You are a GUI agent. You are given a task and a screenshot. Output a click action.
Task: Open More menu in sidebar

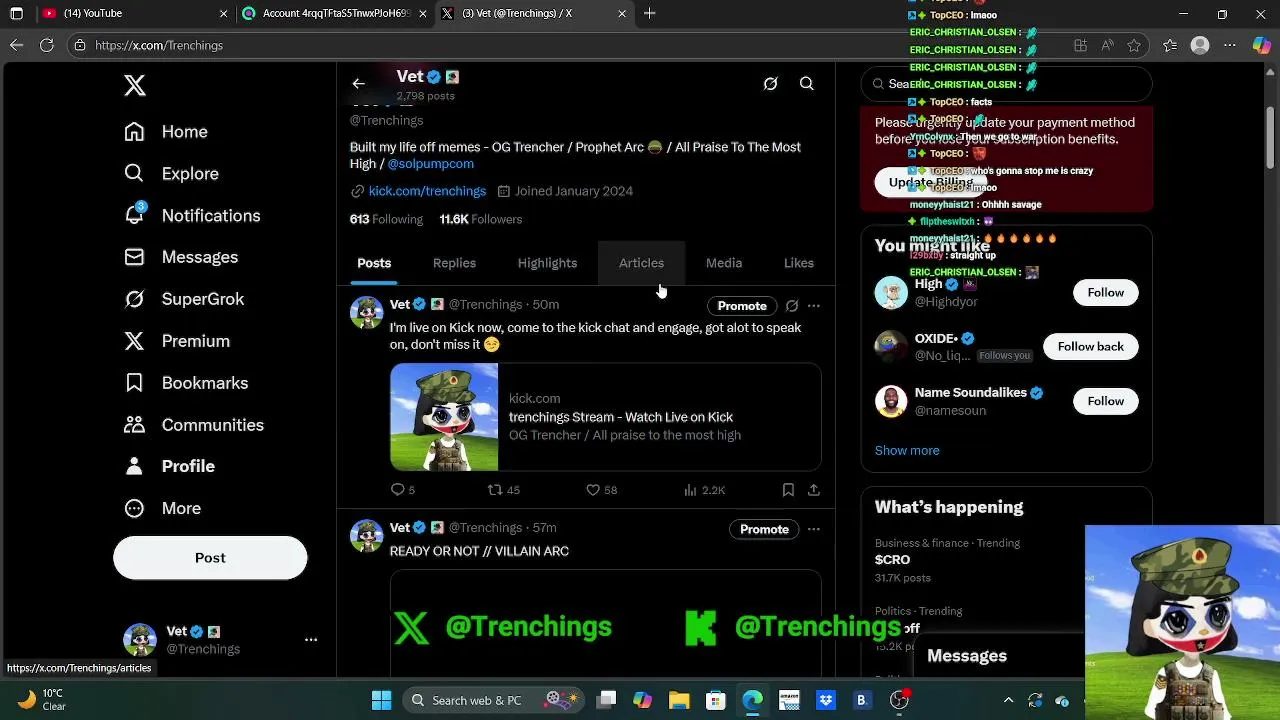[x=162, y=508]
